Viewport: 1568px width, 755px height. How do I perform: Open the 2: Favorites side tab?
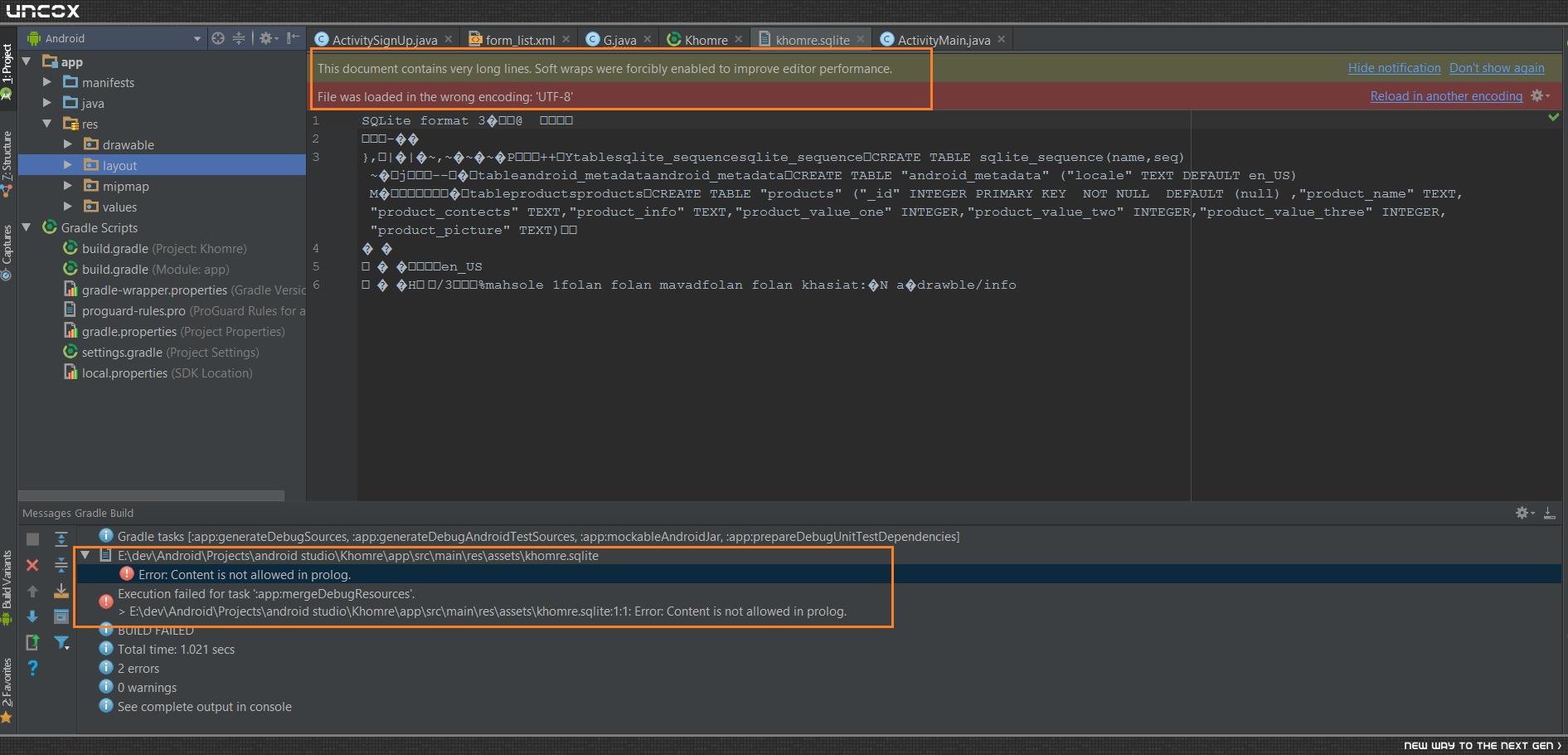point(7,689)
